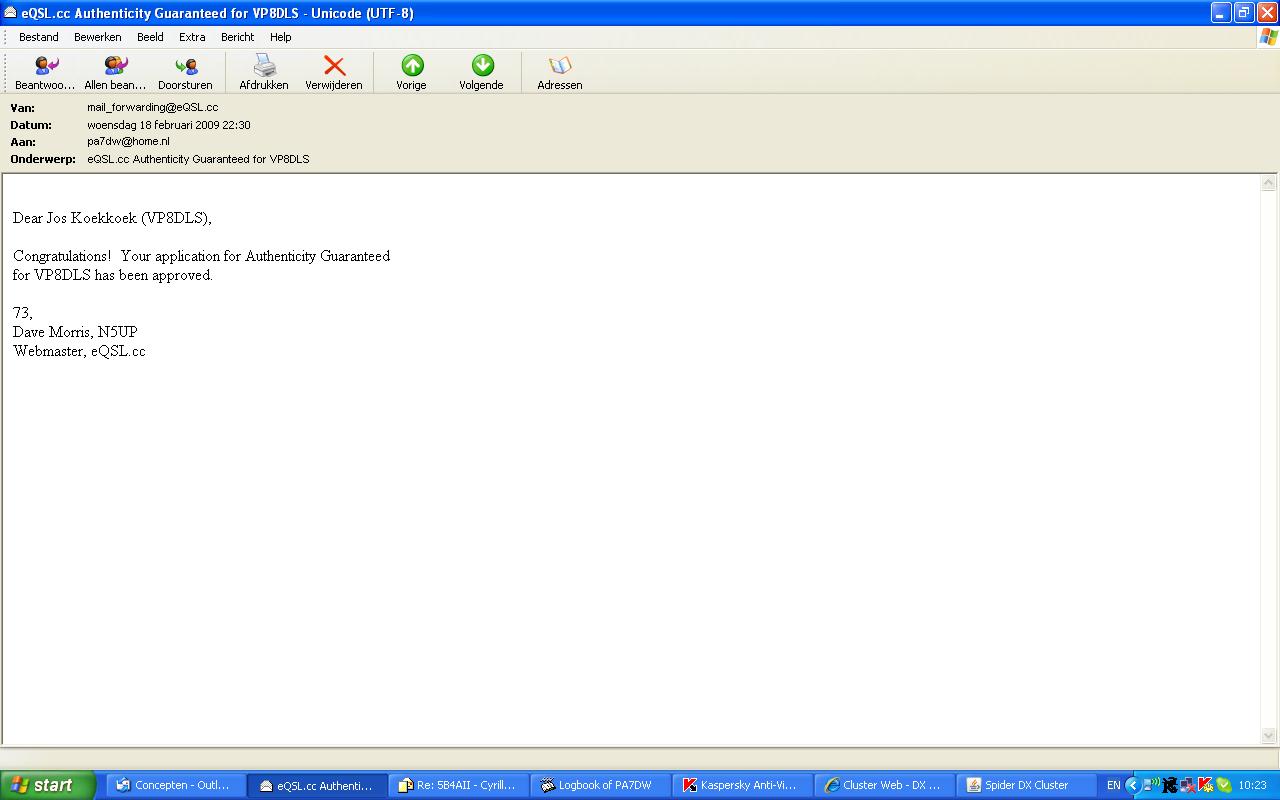The image size is (1280, 800).
Task: Click the Beantwoorden (Reply) icon
Action: point(46,66)
